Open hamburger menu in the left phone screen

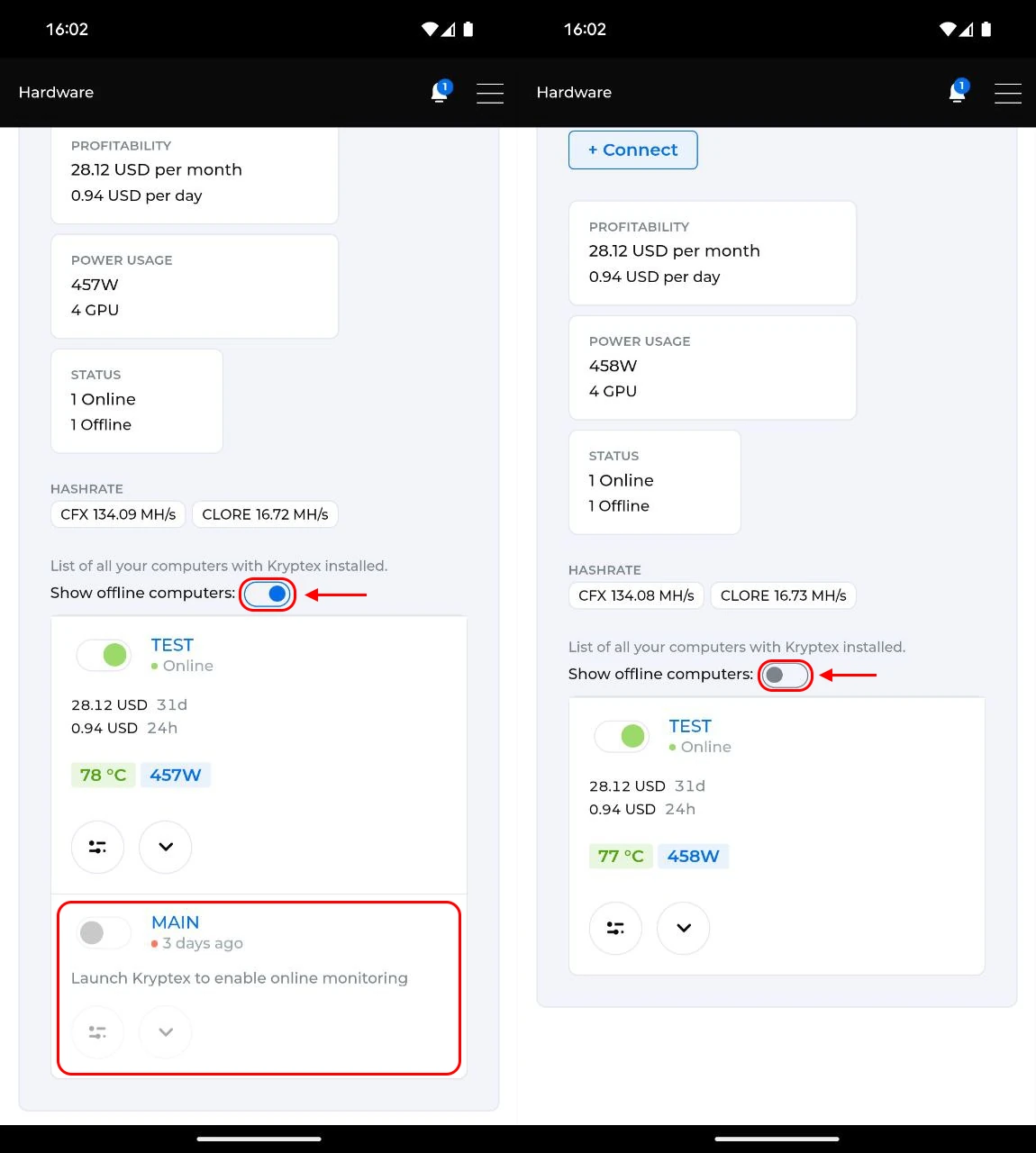click(x=490, y=93)
